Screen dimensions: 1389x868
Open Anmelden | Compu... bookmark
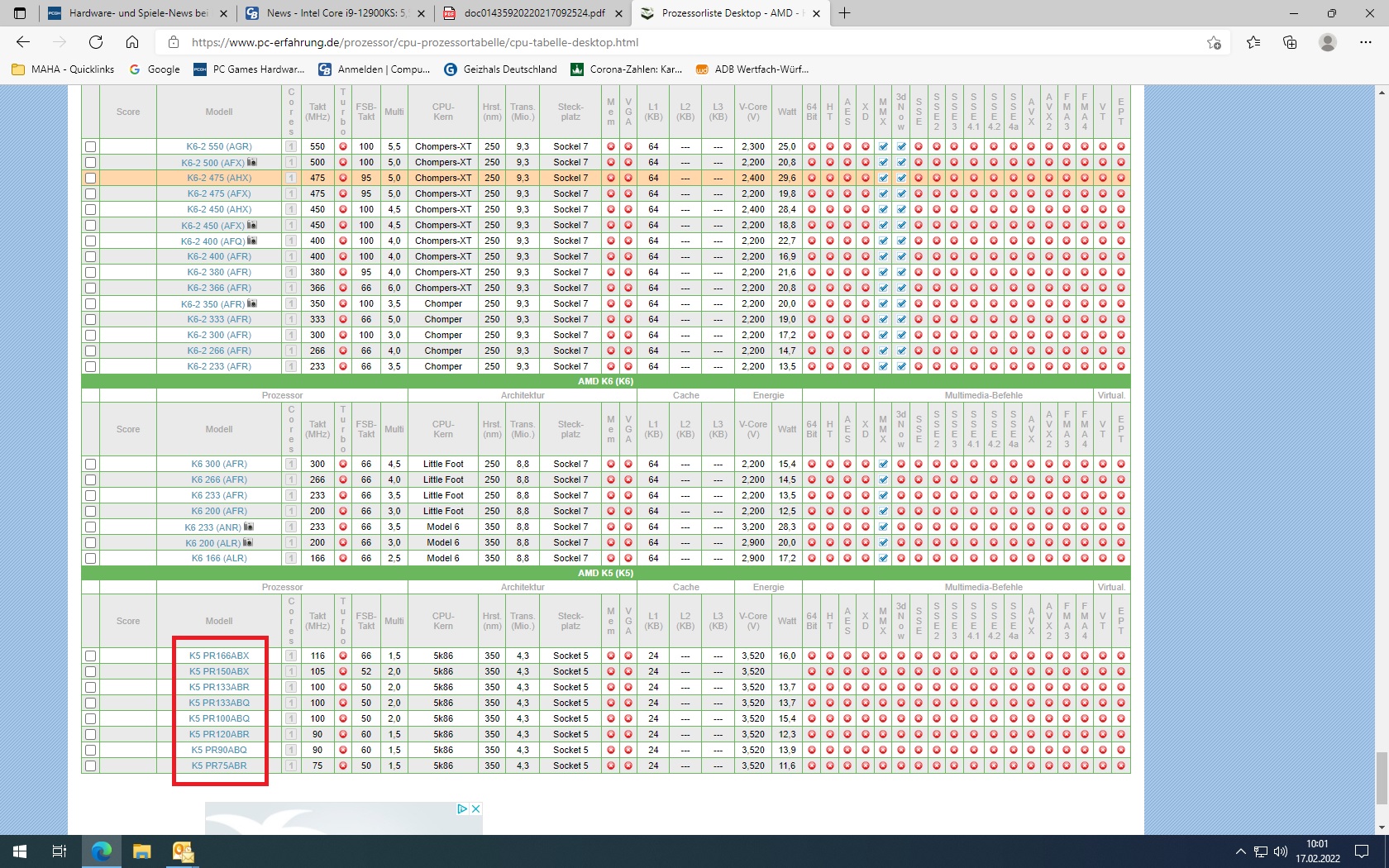375,69
